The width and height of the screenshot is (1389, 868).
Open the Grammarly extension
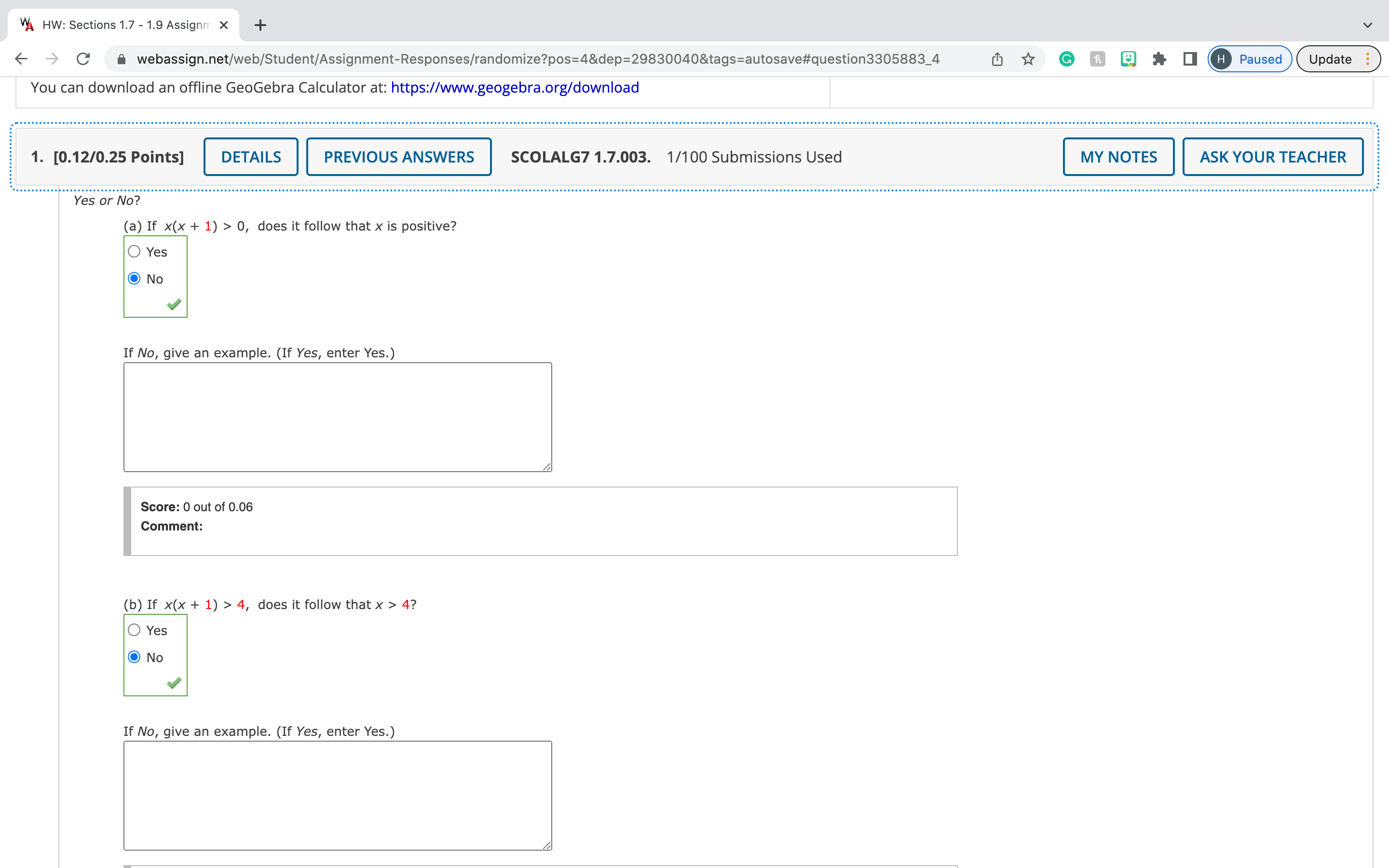click(x=1066, y=58)
